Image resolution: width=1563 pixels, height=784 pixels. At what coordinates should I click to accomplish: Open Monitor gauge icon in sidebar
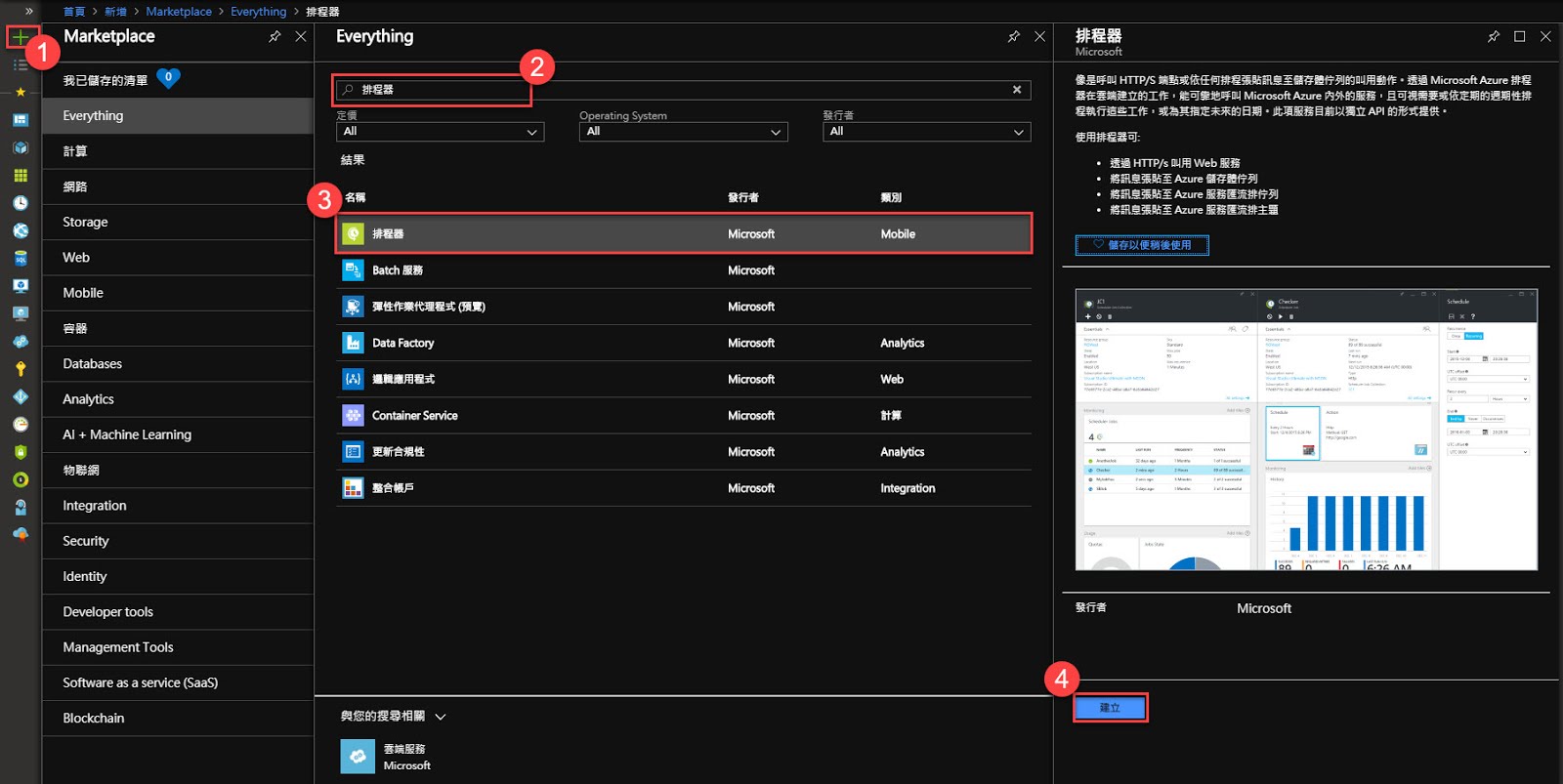(x=20, y=425)
